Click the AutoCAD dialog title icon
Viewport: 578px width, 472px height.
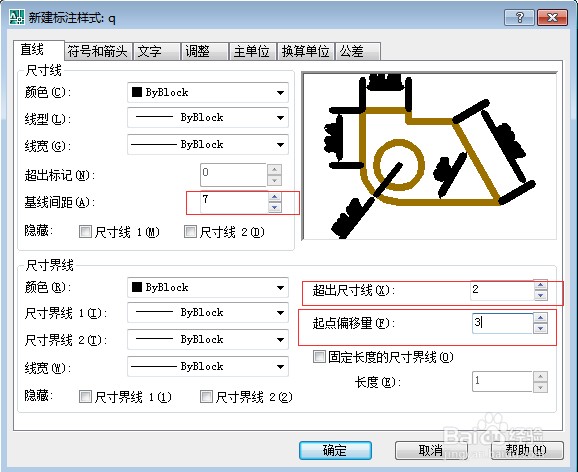(x=17, y=17)
